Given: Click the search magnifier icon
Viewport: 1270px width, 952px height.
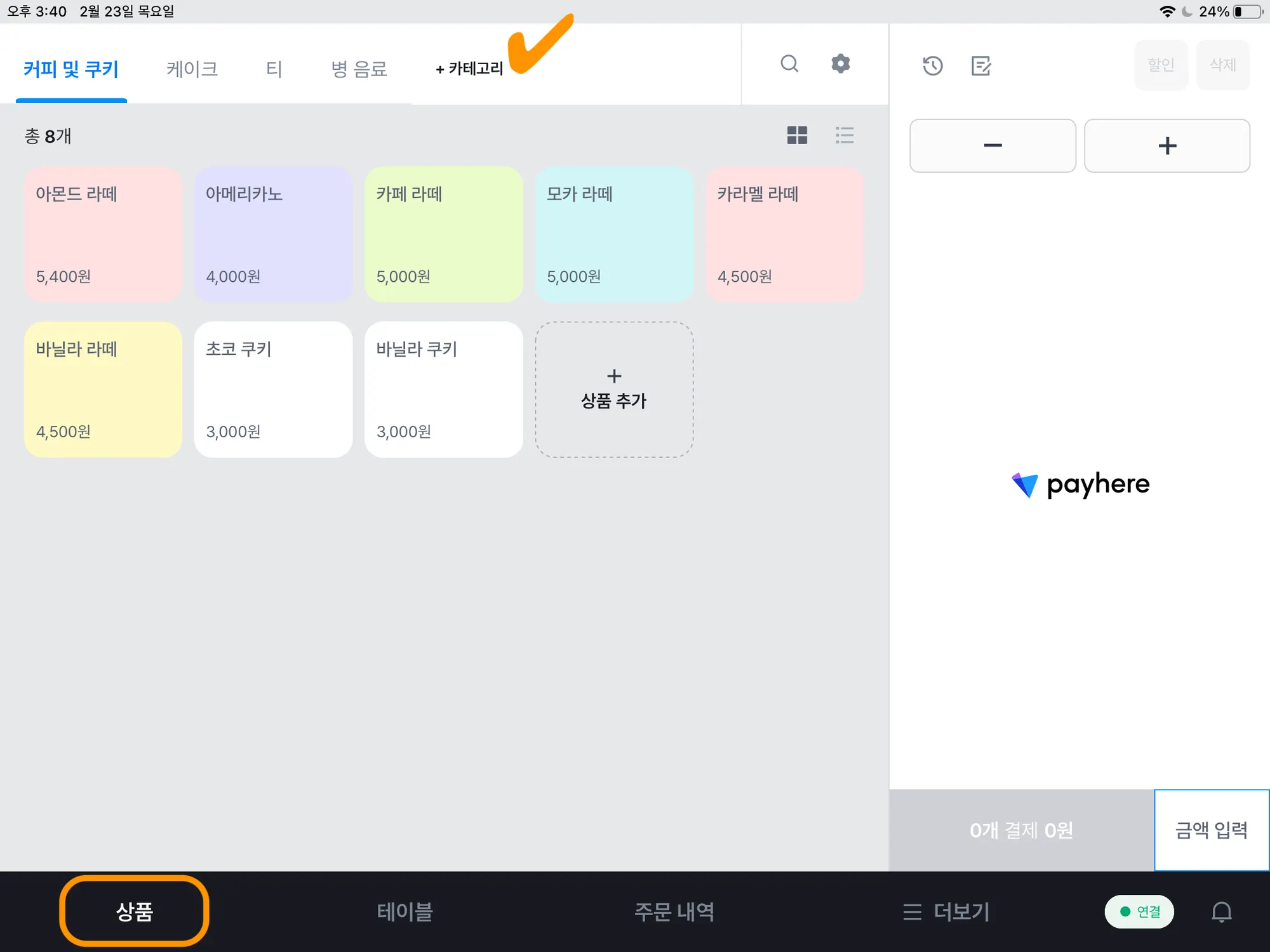Looking at the screenshot, I should [x=789, y=63].
